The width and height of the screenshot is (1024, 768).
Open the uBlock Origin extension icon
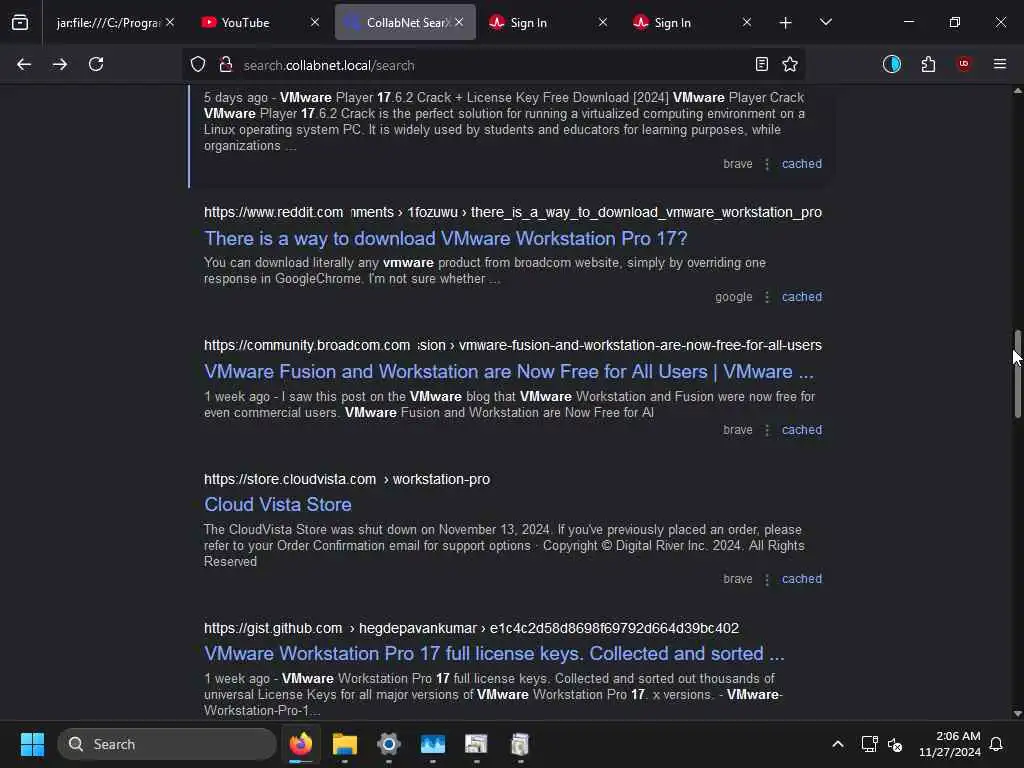point(964,64)
